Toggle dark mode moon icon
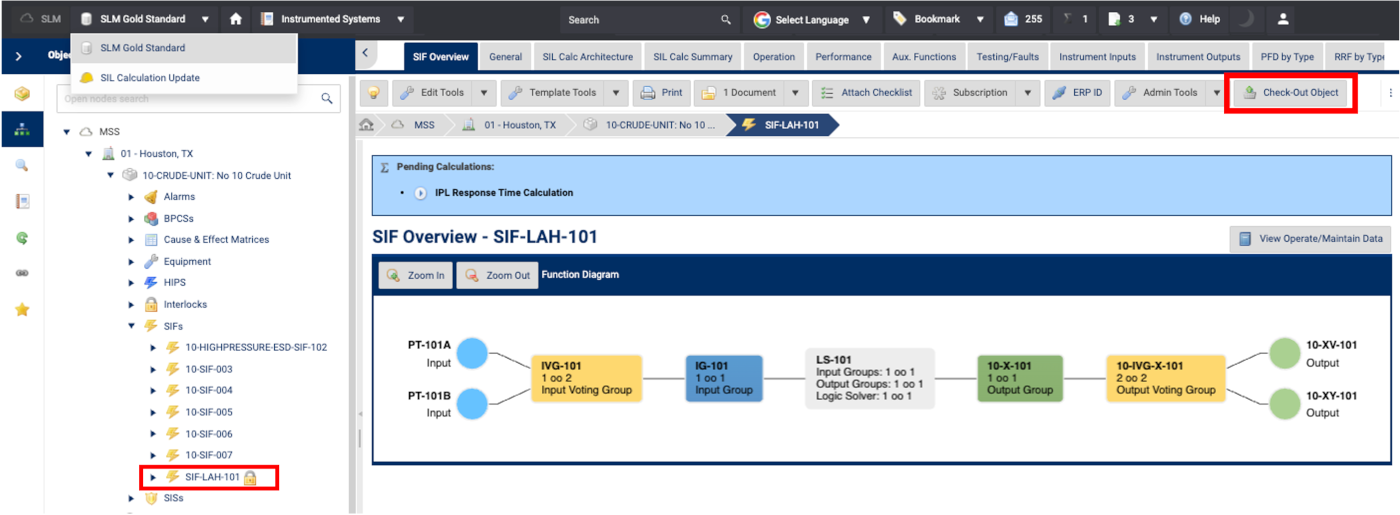The width and height of the screenshot is (1400, 515). point(1246,19)
